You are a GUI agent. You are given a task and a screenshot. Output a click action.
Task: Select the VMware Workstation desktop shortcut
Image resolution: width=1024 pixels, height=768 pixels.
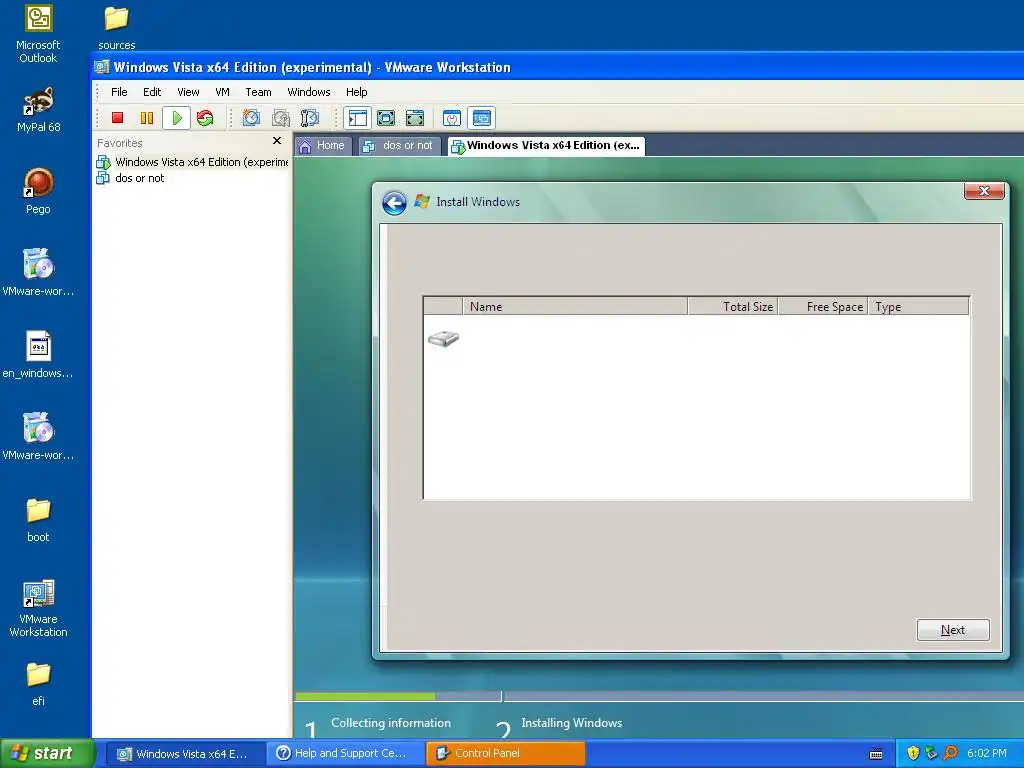click(x=38, y=608)
